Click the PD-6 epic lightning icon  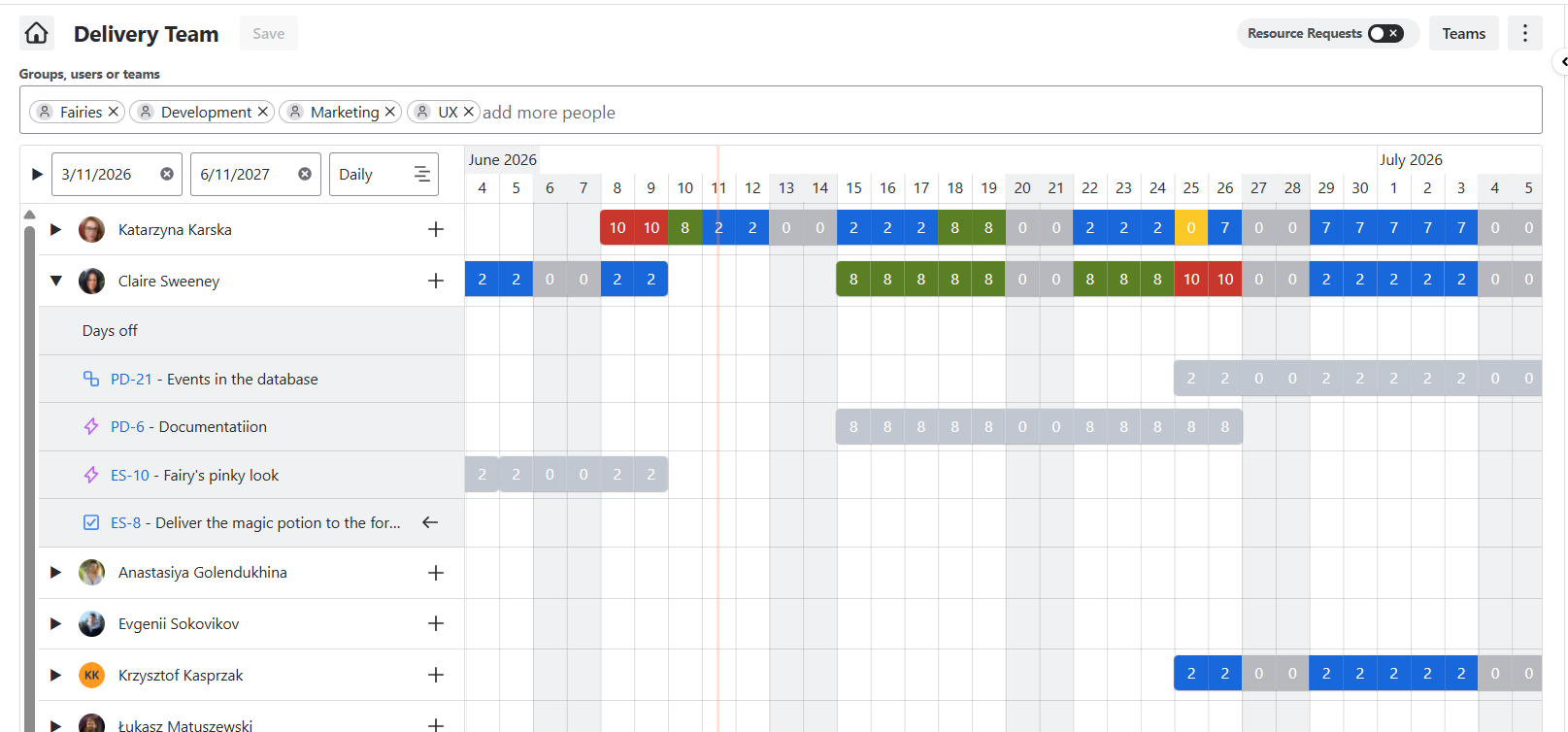(x=91, y=426)
